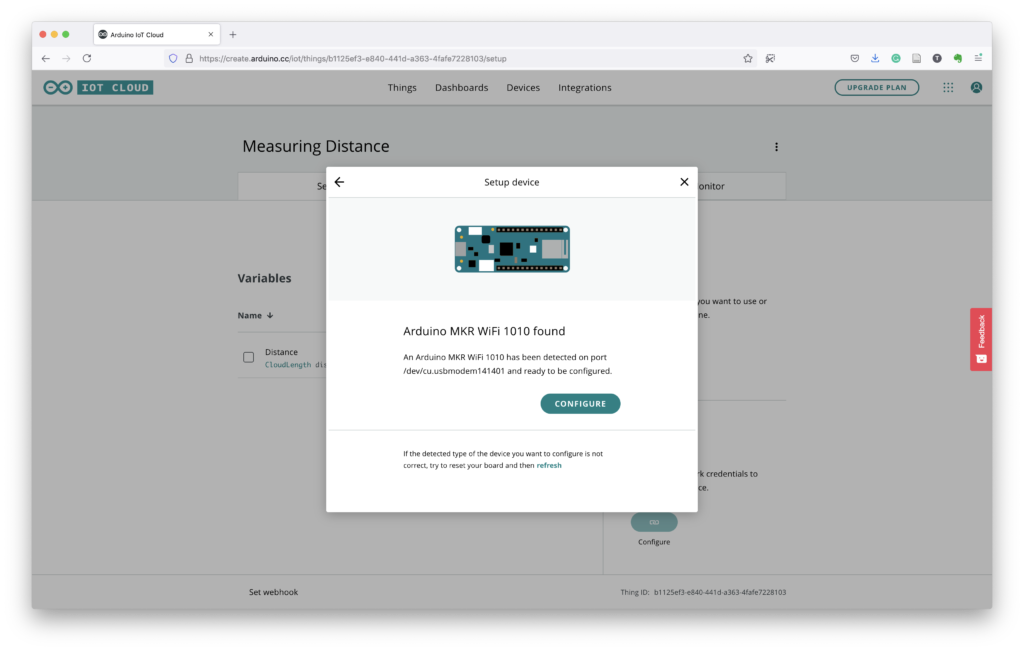Image resolution: width=1024 pixels, height=651 pixels.
Task: Close the Setup device dialog
Action: coord(684,182)
